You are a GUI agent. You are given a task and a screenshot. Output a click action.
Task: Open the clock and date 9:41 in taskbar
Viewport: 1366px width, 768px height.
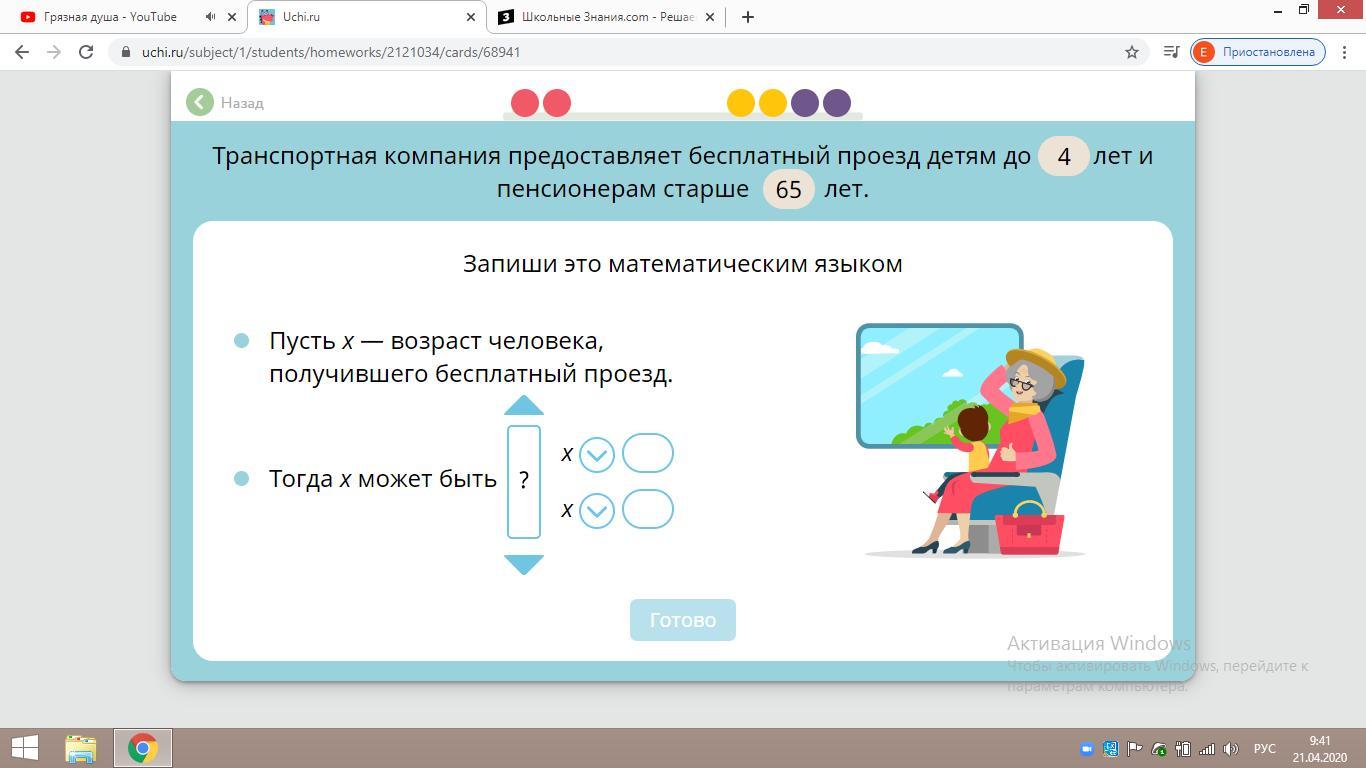point(1320,749)
